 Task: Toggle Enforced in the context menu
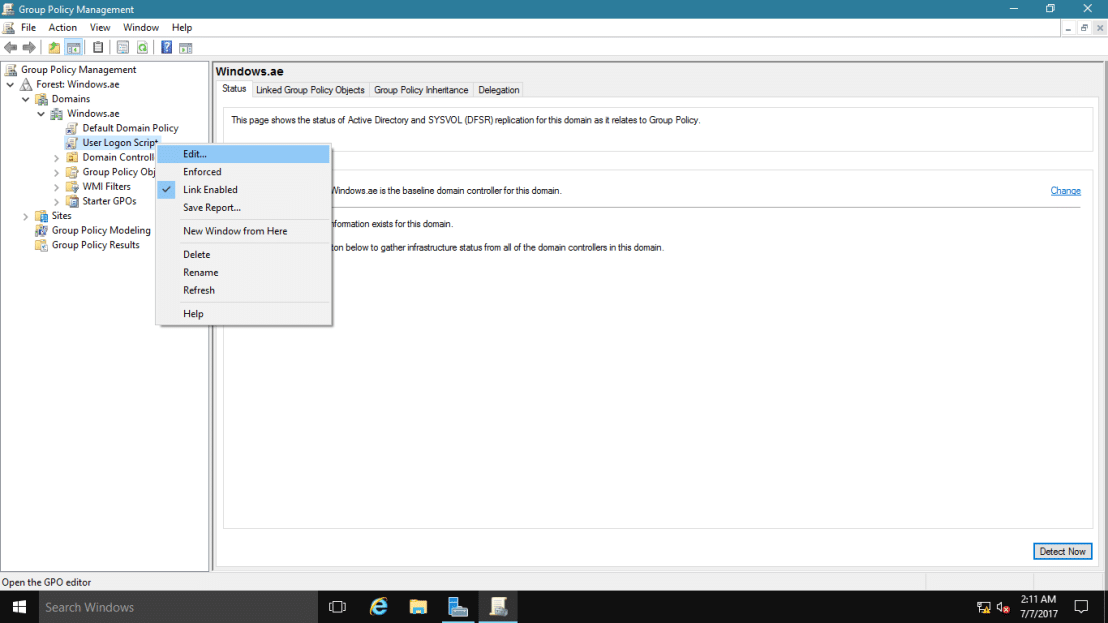point(243,172)
